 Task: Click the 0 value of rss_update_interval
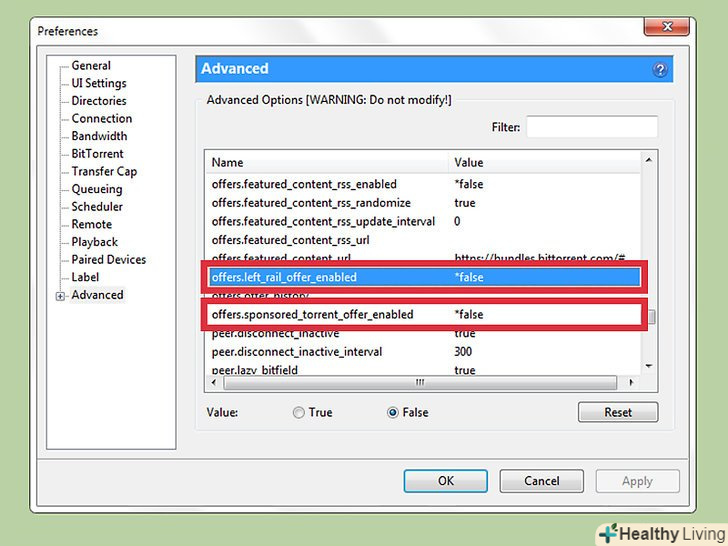coord(457,221)
